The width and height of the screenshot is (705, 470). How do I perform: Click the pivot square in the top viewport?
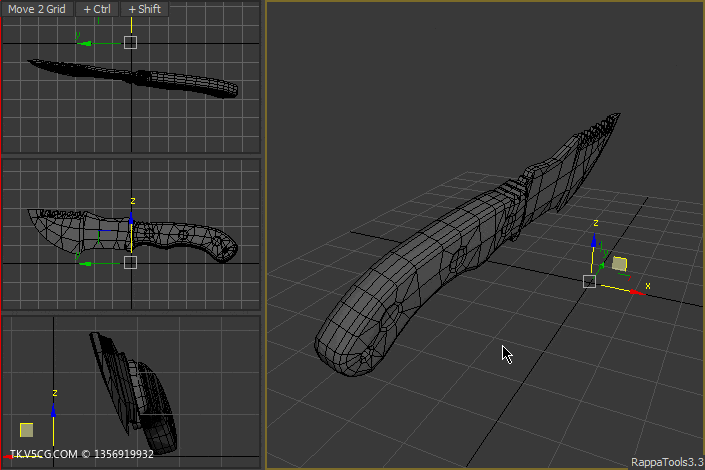[x=130, y=43]
